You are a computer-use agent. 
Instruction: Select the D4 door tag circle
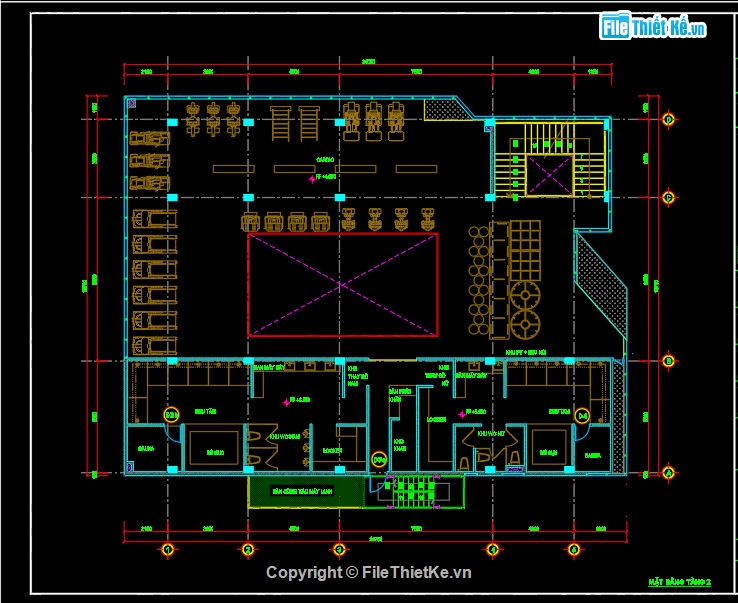click(x=582, y=416)
